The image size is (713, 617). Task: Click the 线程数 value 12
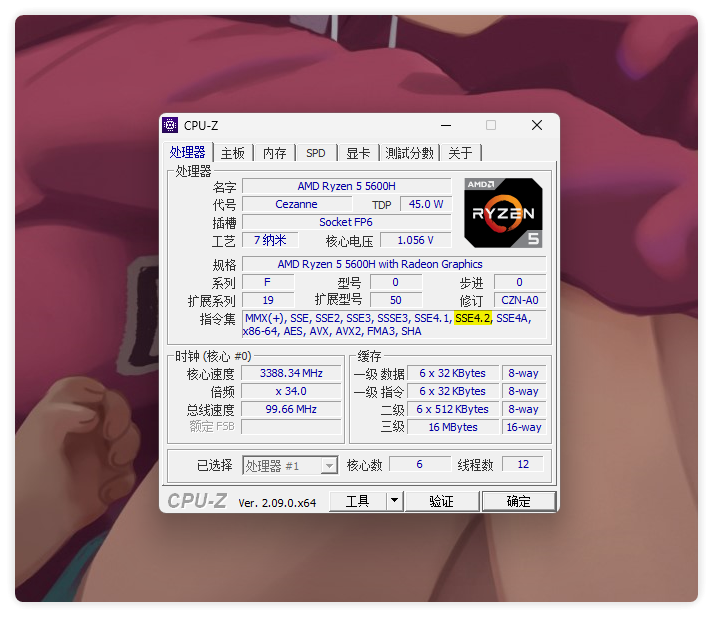point(523,464)
